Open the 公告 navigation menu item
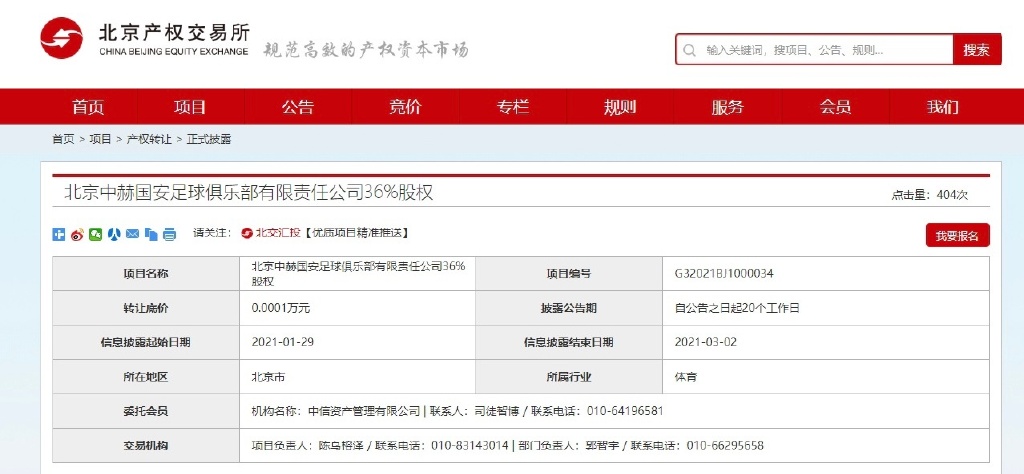The image size is (1024, 474). tap(298, 107)
